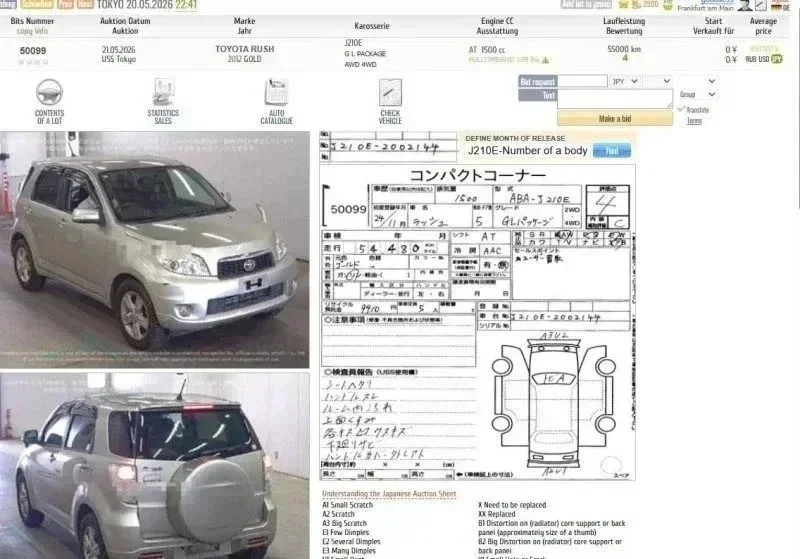Click the warning triangle beside Fulltime4WD

coord(545,60)
